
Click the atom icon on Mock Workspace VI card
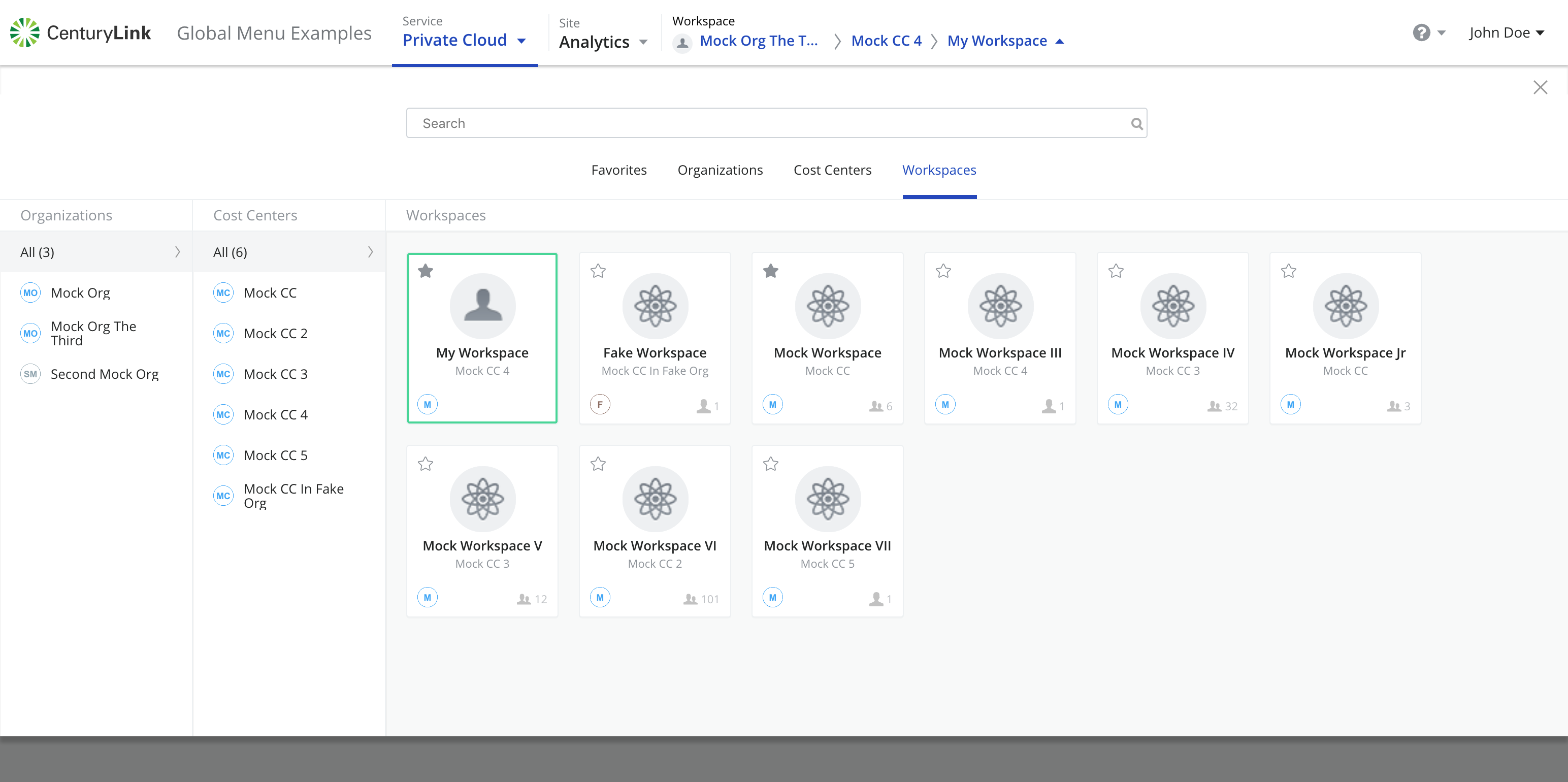[655, 499]
